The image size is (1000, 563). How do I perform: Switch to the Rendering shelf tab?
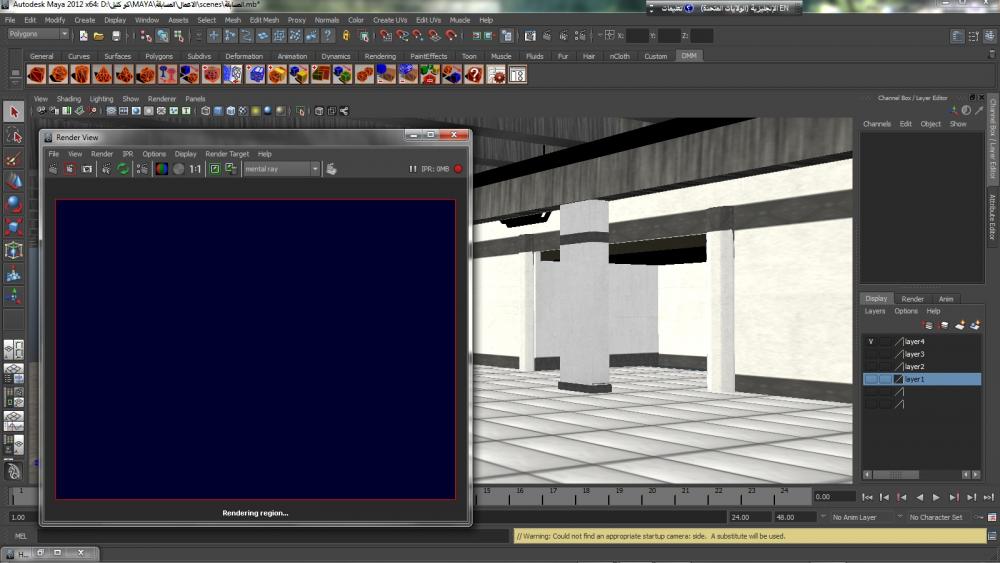(x=380, y=56)
